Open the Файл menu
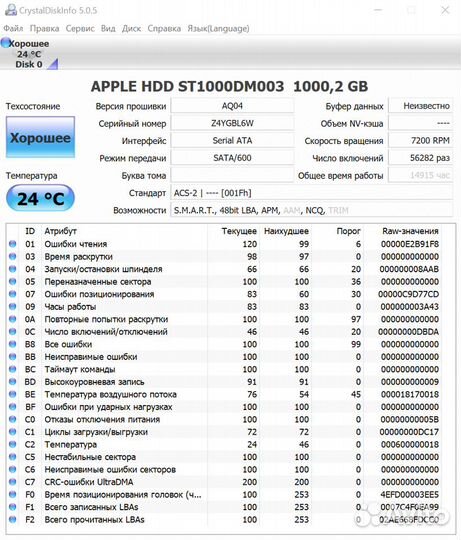The image size is (461, 540). pyautogui.click(x=13, y=28)
